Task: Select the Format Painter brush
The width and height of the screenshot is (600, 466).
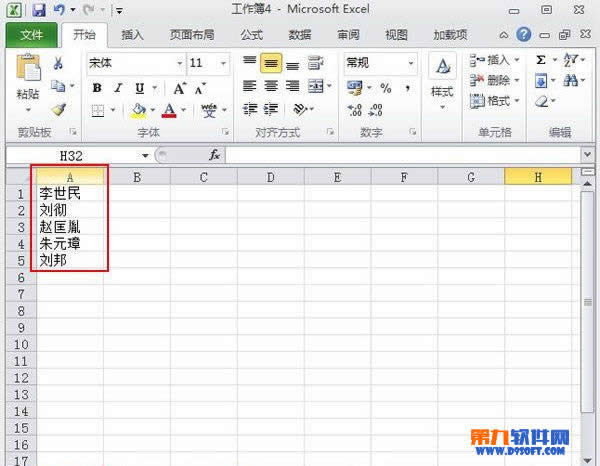Action: 59,109
